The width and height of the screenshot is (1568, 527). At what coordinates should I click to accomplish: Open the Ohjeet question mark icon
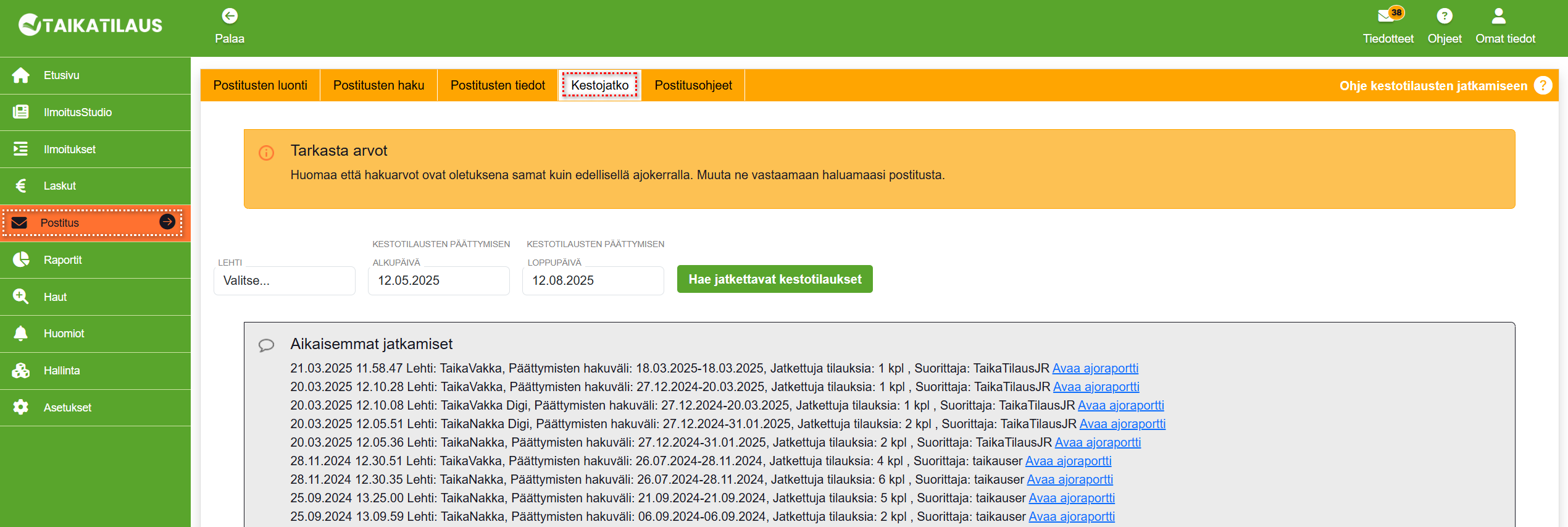point(1444,16)
